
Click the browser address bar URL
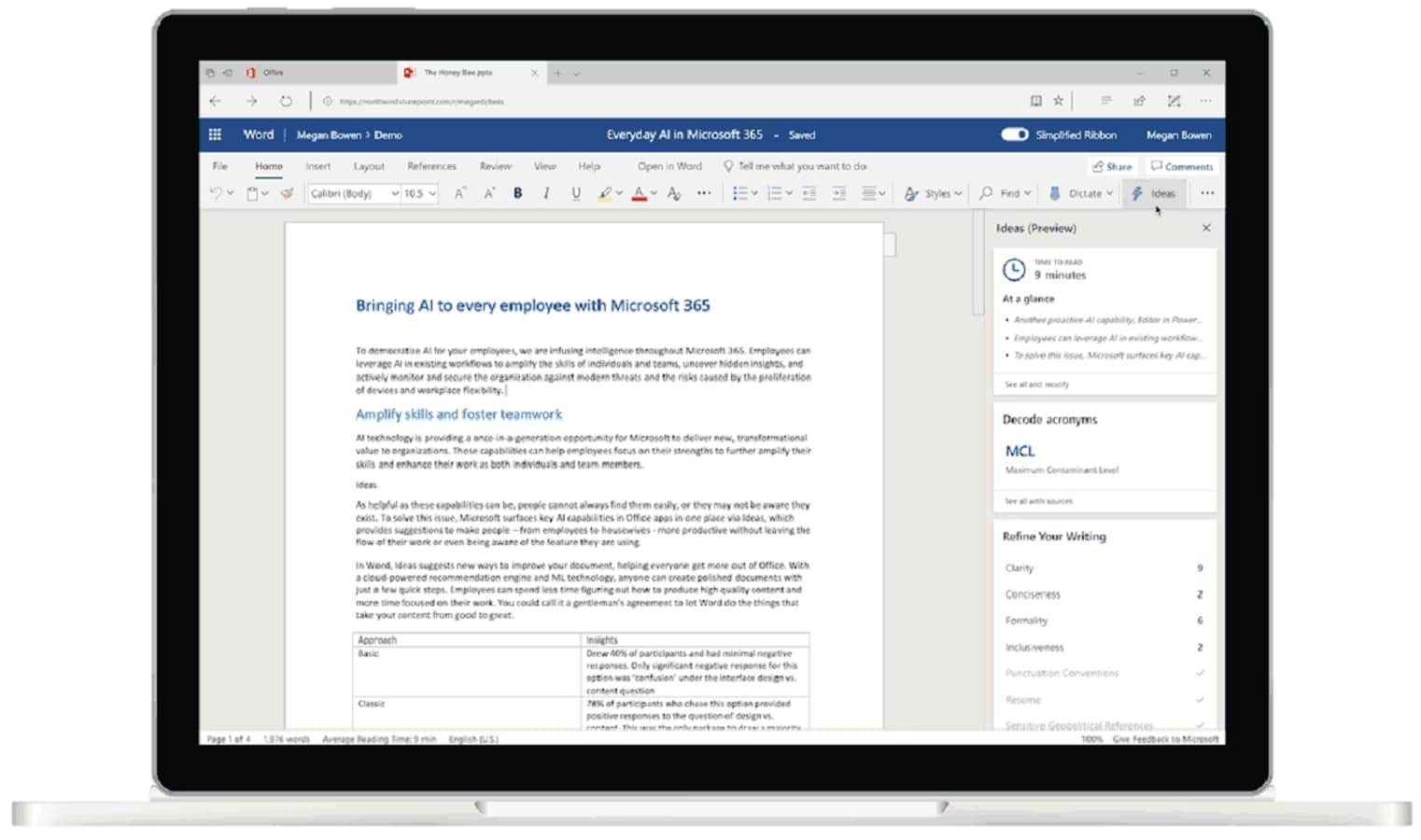[422, 101]
